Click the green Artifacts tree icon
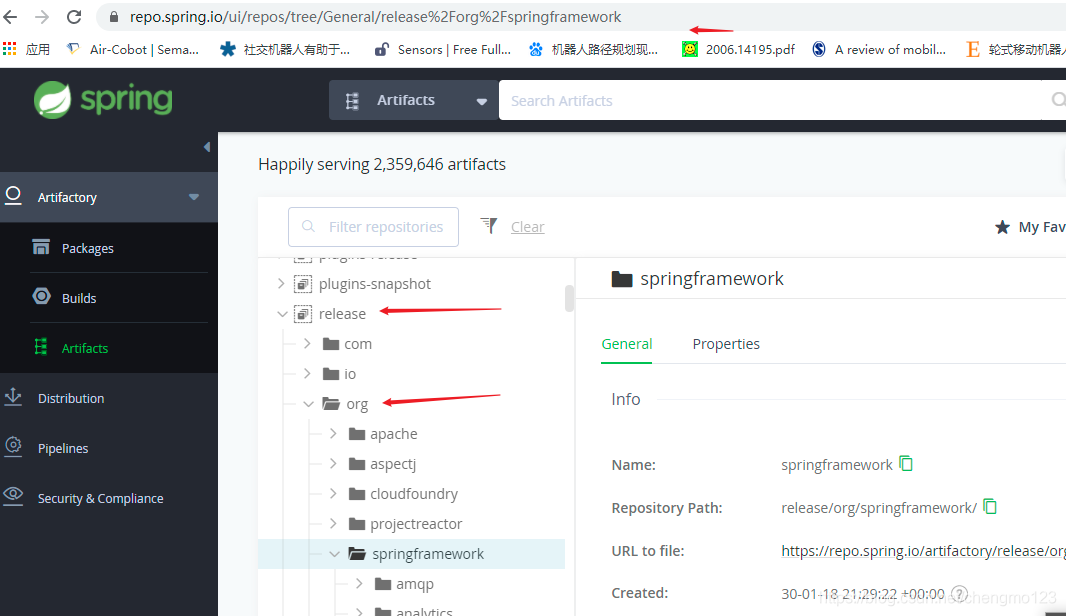 [41, 347]
